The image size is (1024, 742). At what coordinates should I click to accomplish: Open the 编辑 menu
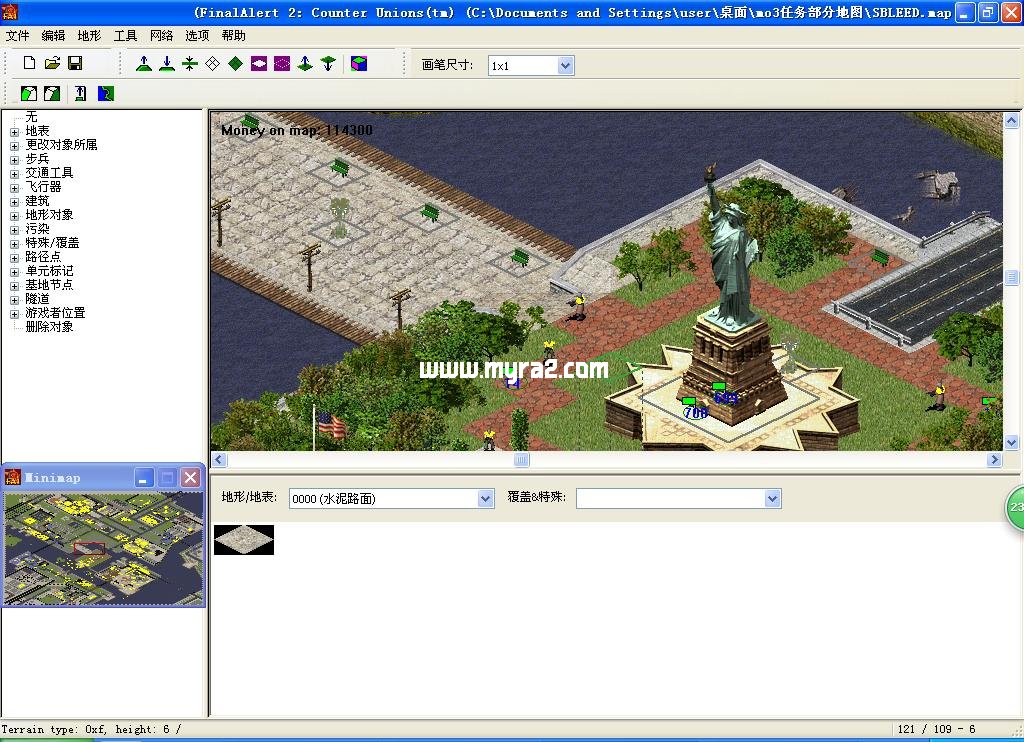point(54,35)
